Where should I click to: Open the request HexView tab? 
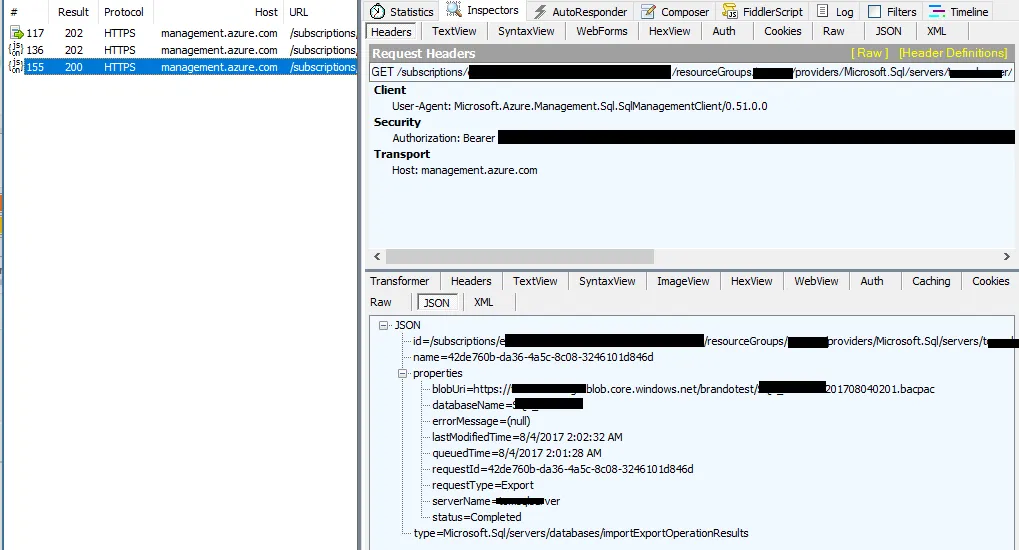tap(669, 31)
